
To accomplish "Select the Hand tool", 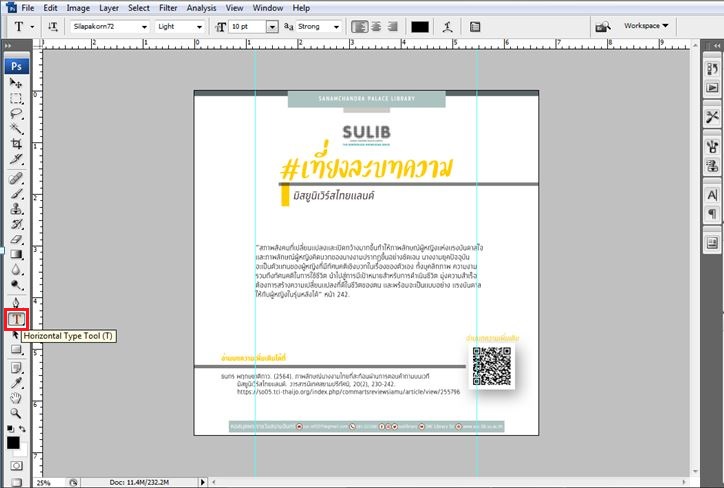I will (x=16, y=398).
